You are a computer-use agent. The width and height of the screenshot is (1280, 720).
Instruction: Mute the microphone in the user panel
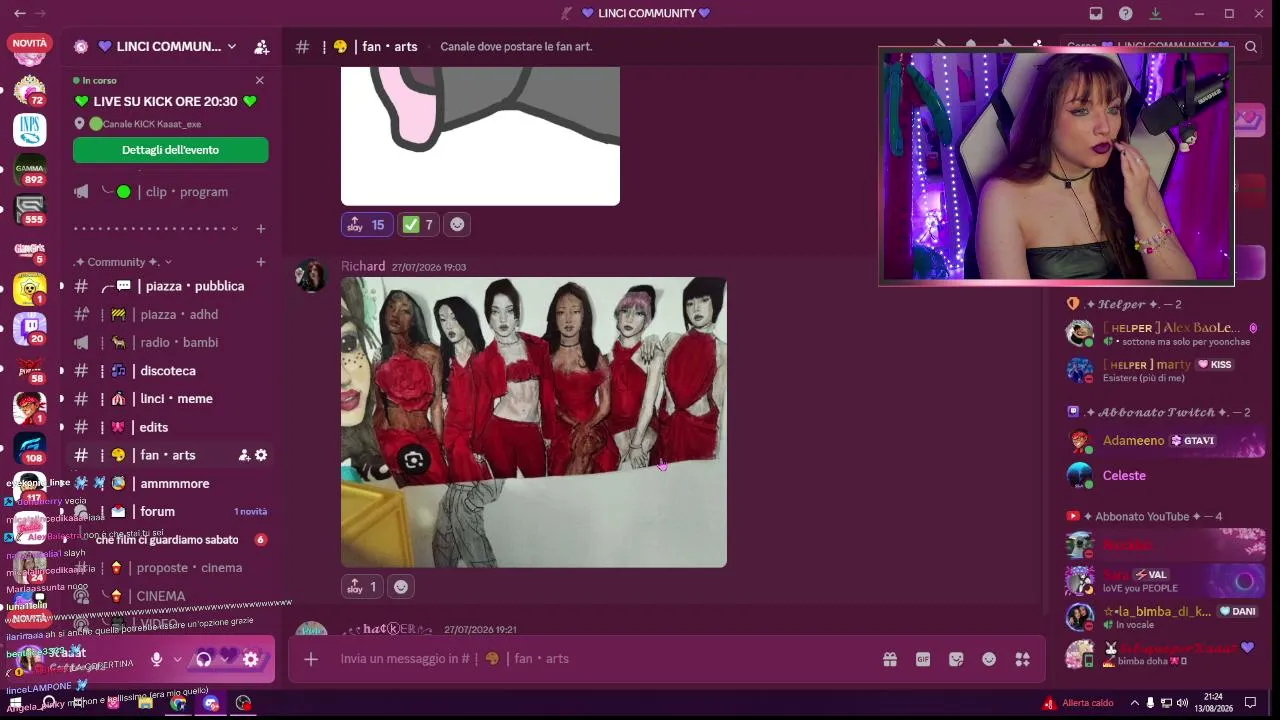156,659
